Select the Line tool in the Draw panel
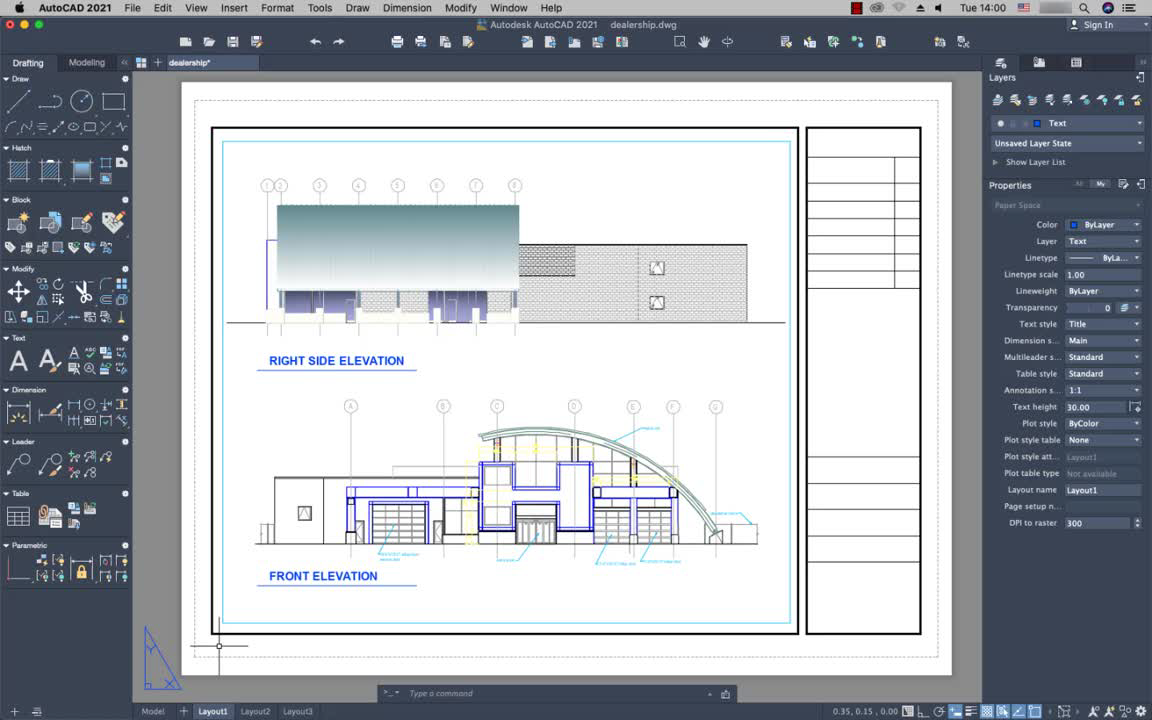Image resolution: width=1152 pixels, height=720 pixels. pos(17,101)
